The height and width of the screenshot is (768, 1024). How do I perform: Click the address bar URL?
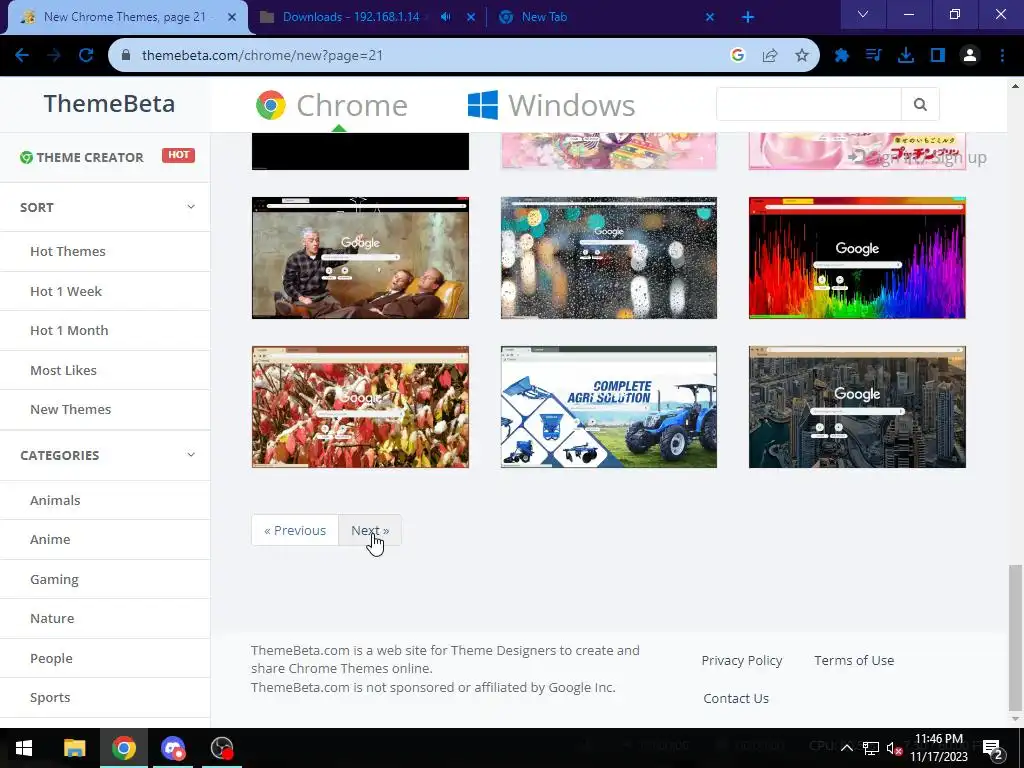[x=262, y=56]
